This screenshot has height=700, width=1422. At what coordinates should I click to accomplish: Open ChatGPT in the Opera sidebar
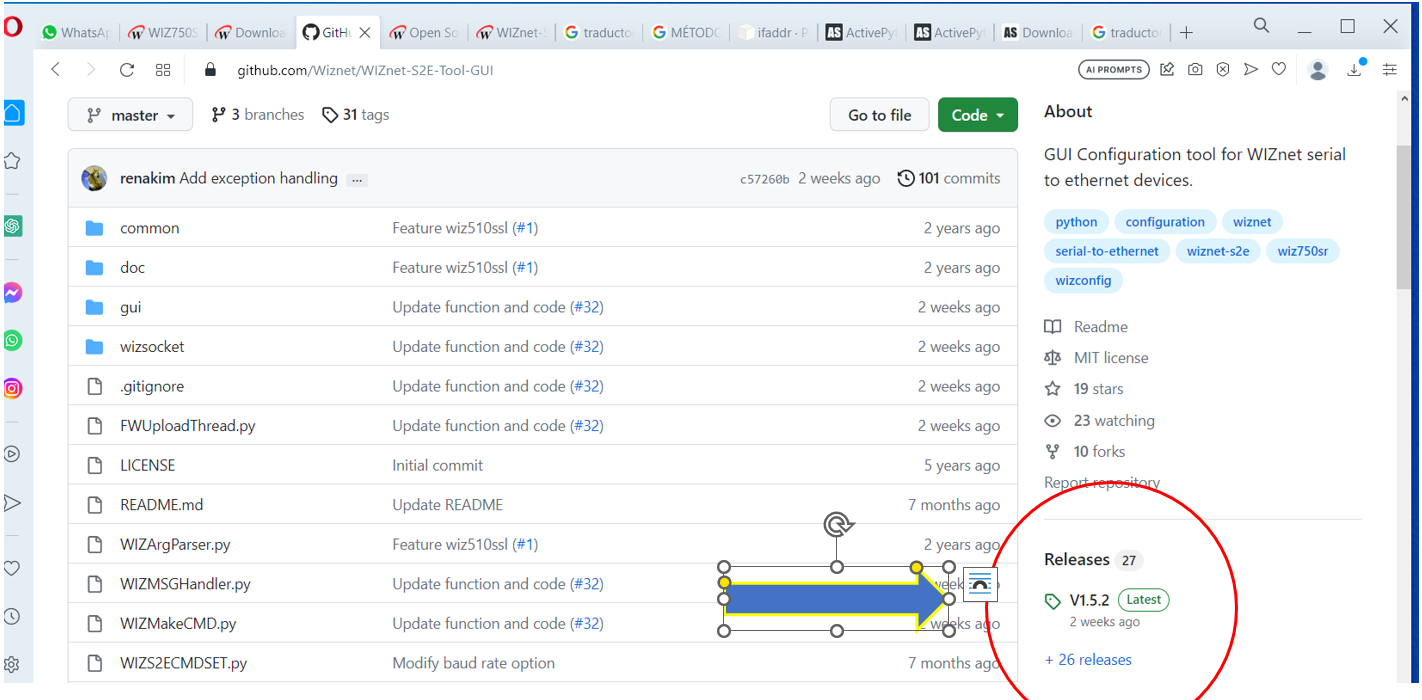pyautogui.click(x=13, y=226)
